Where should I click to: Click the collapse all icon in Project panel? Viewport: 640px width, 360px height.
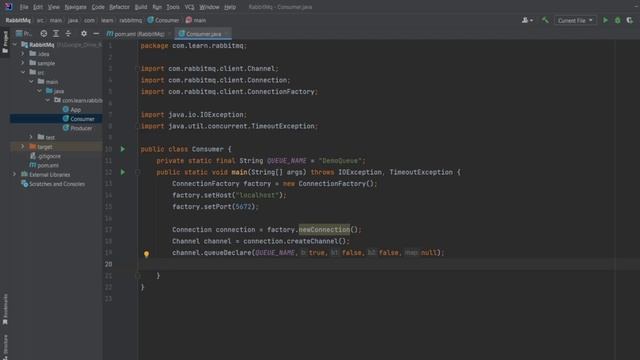[x=68, y=33]
